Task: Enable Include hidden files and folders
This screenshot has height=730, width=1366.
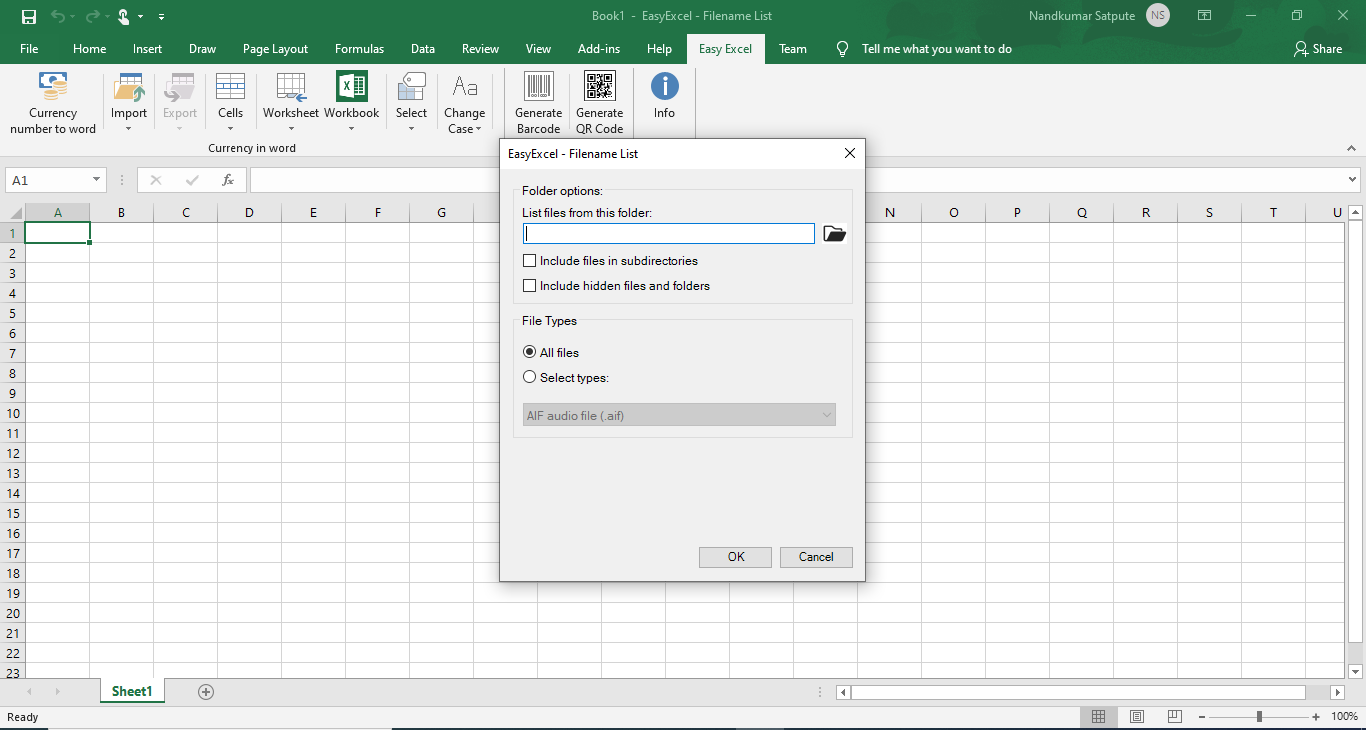Action: click(x=530, y=286)
